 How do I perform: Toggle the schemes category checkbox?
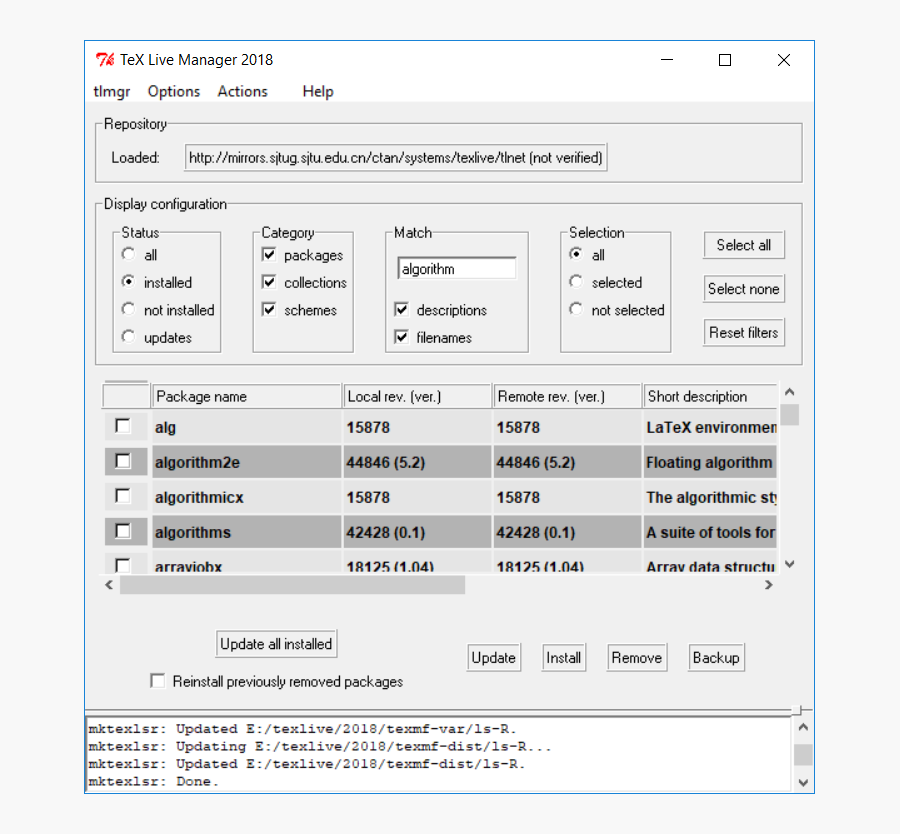pyautogui.click(x=269, y=309)
